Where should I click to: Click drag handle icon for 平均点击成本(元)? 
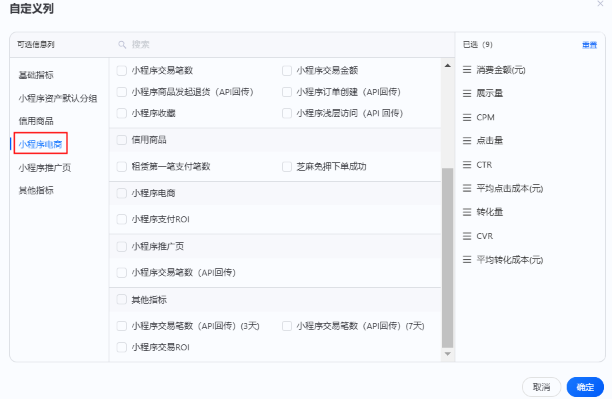(467, 189)
